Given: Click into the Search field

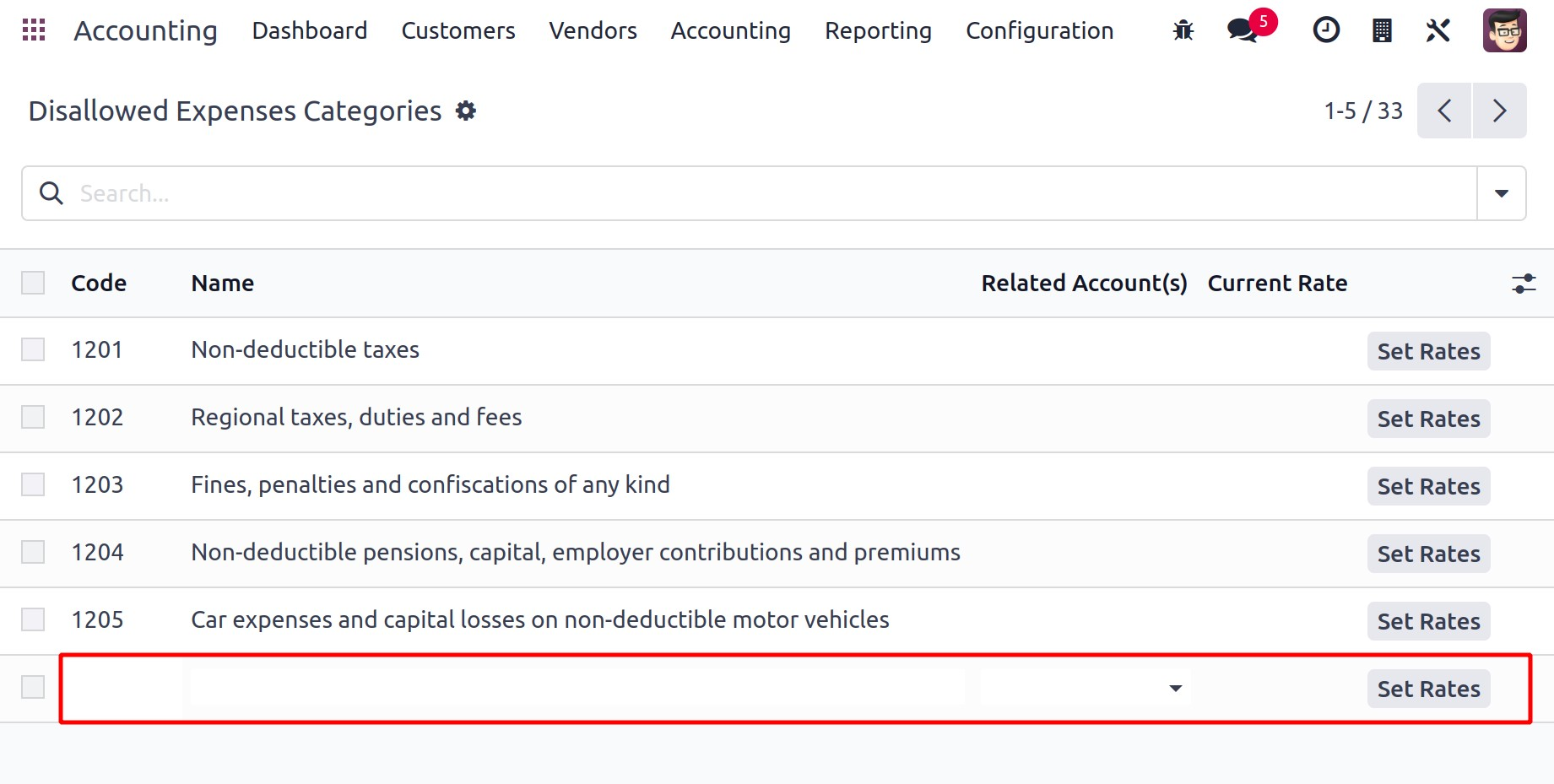Looking at the screenshot, I should click(x=760, y=193).
